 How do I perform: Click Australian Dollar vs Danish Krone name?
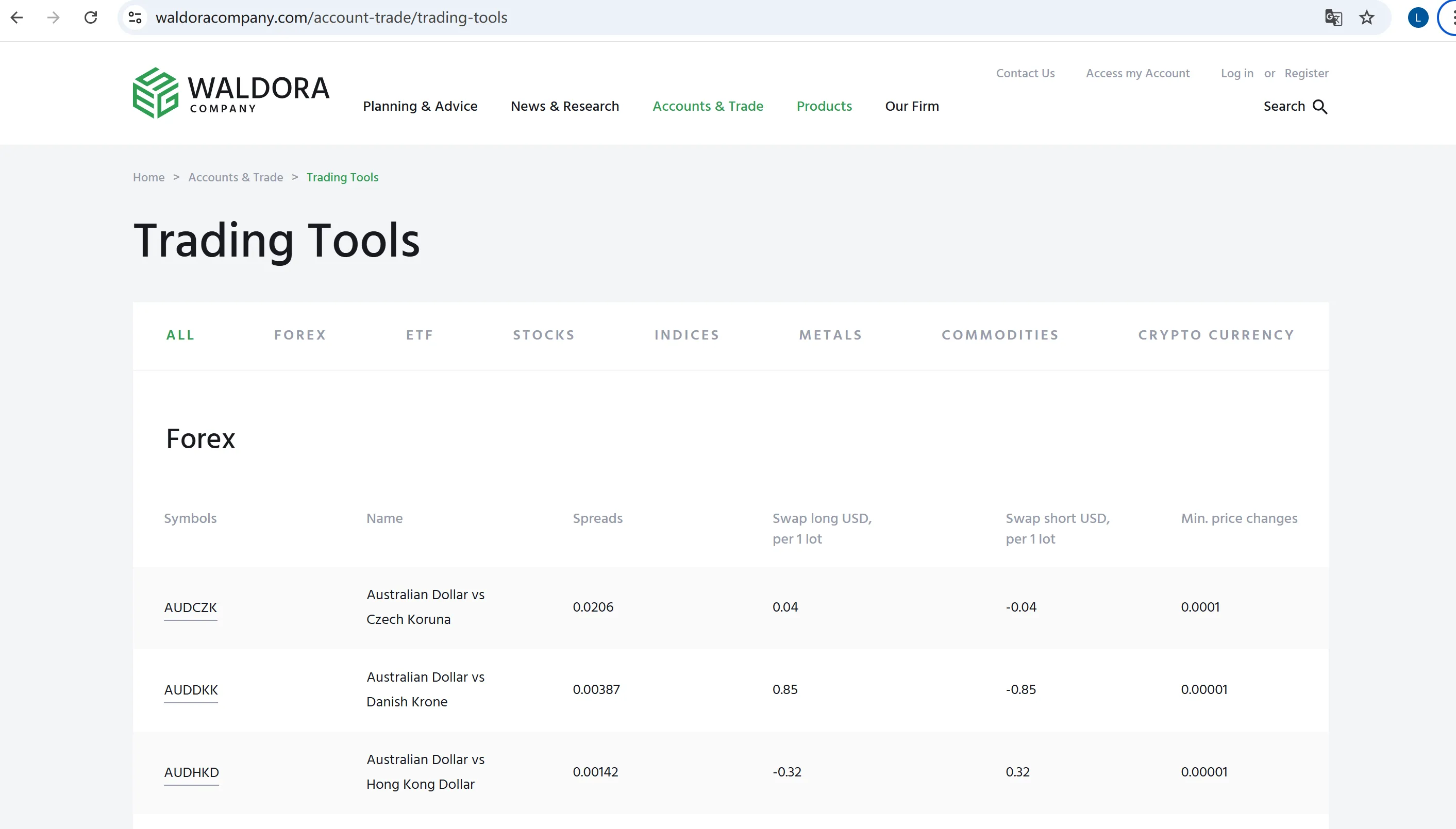pyautogui.click(x=425, y=689)
